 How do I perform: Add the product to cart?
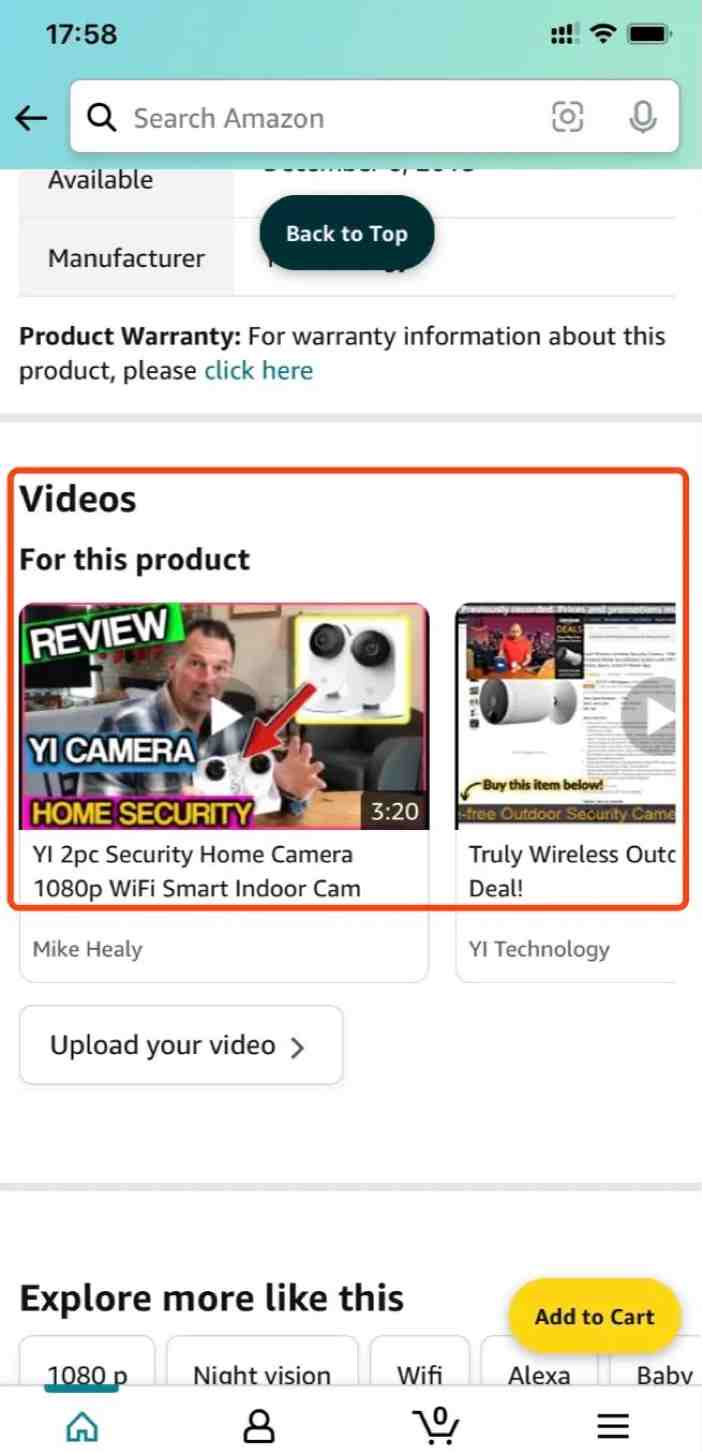(594, 1316)
